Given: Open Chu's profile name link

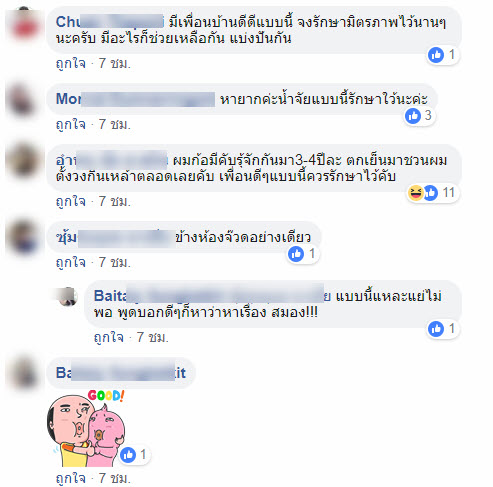Looking at the screenshot, I should coord(110,22).
